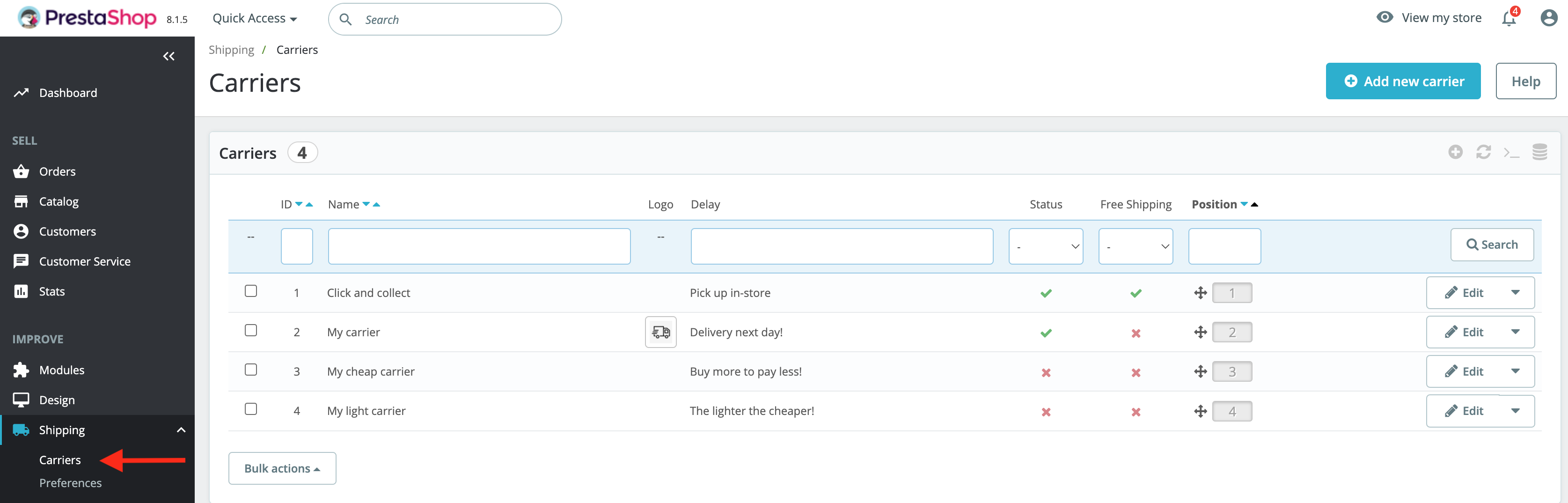Select the My light carrier row checkbox

pos(251,408)
